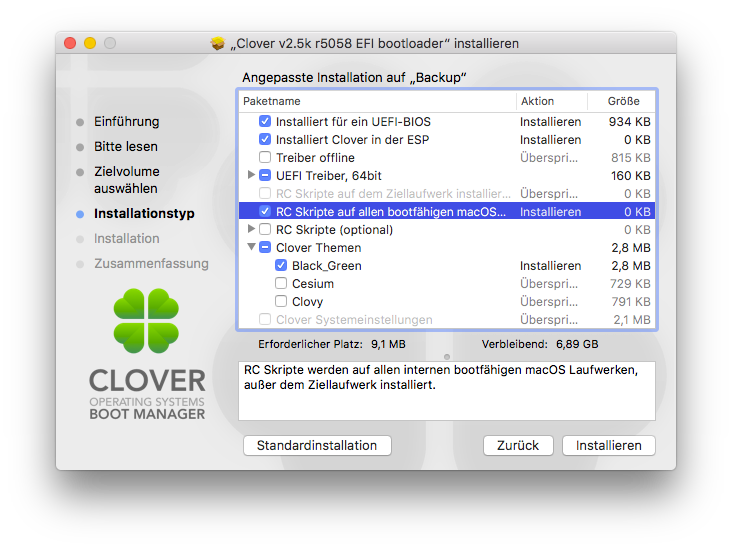The image size is (732, 550).
Task: Click the Standardinstallation button
Action: [317, 445]
